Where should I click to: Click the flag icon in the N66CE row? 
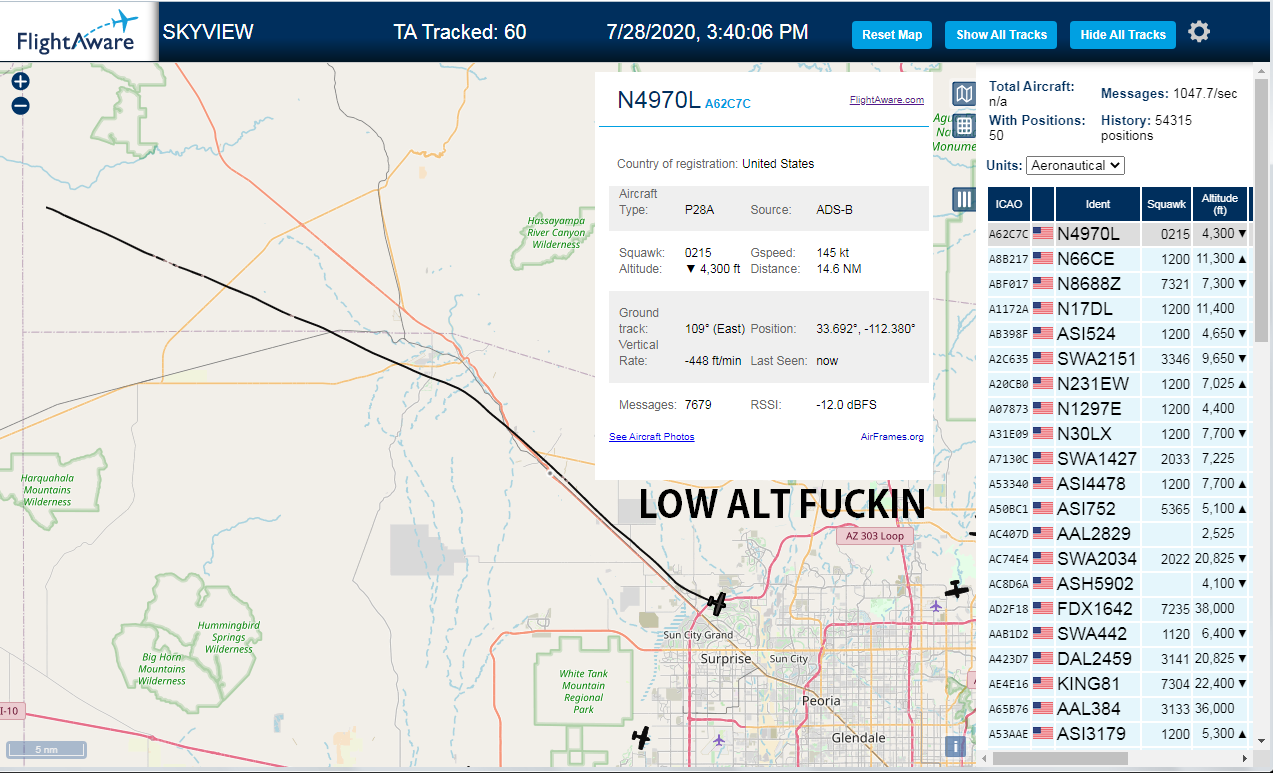coord(1043,258)
